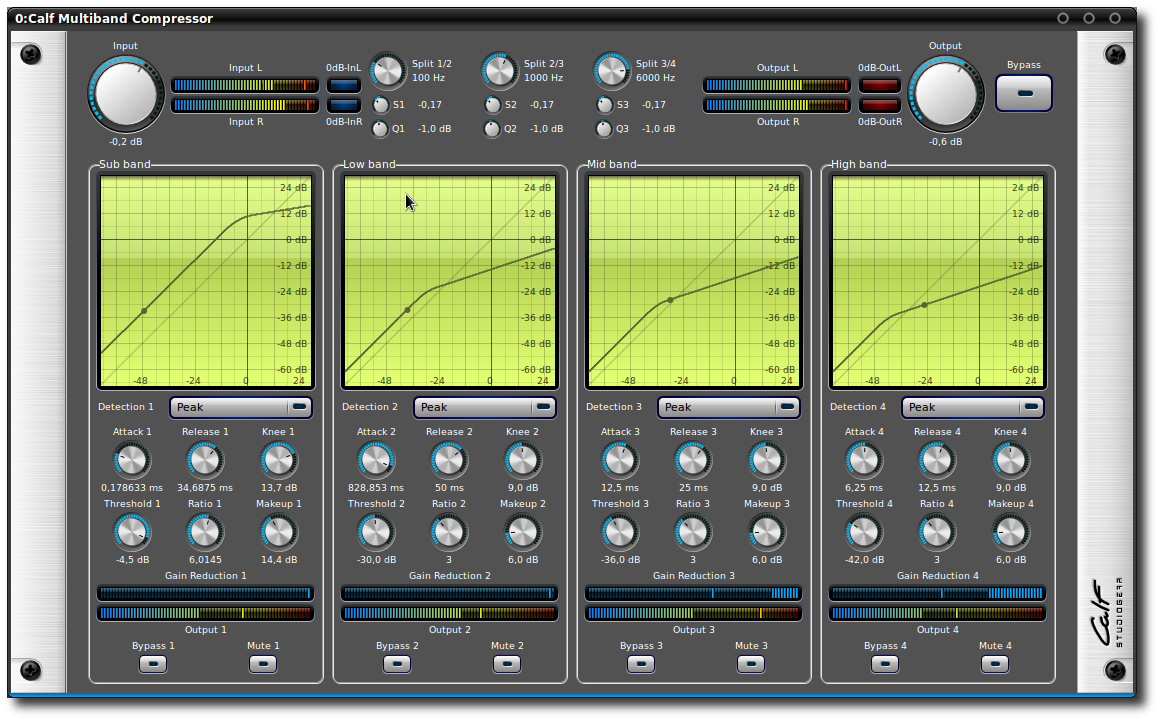Click the Input gain knob
Screen dimensions: 1160x721
click(x=126, y=93)
